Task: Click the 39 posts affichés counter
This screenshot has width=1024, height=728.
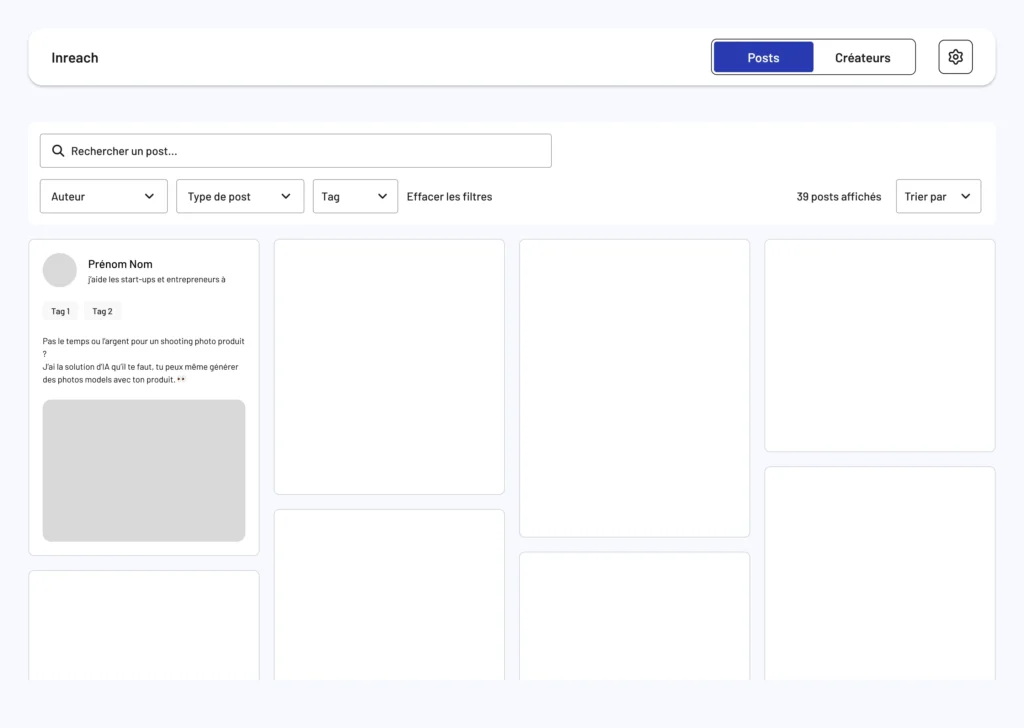Action: tap(838, 197)
